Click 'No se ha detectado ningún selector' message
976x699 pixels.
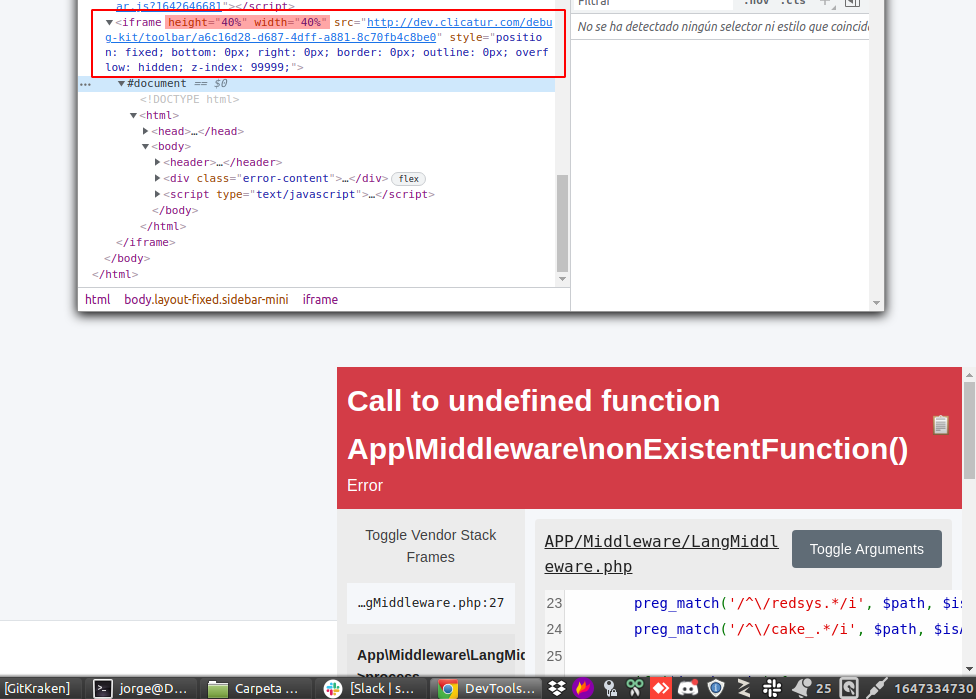pos(722,27)
